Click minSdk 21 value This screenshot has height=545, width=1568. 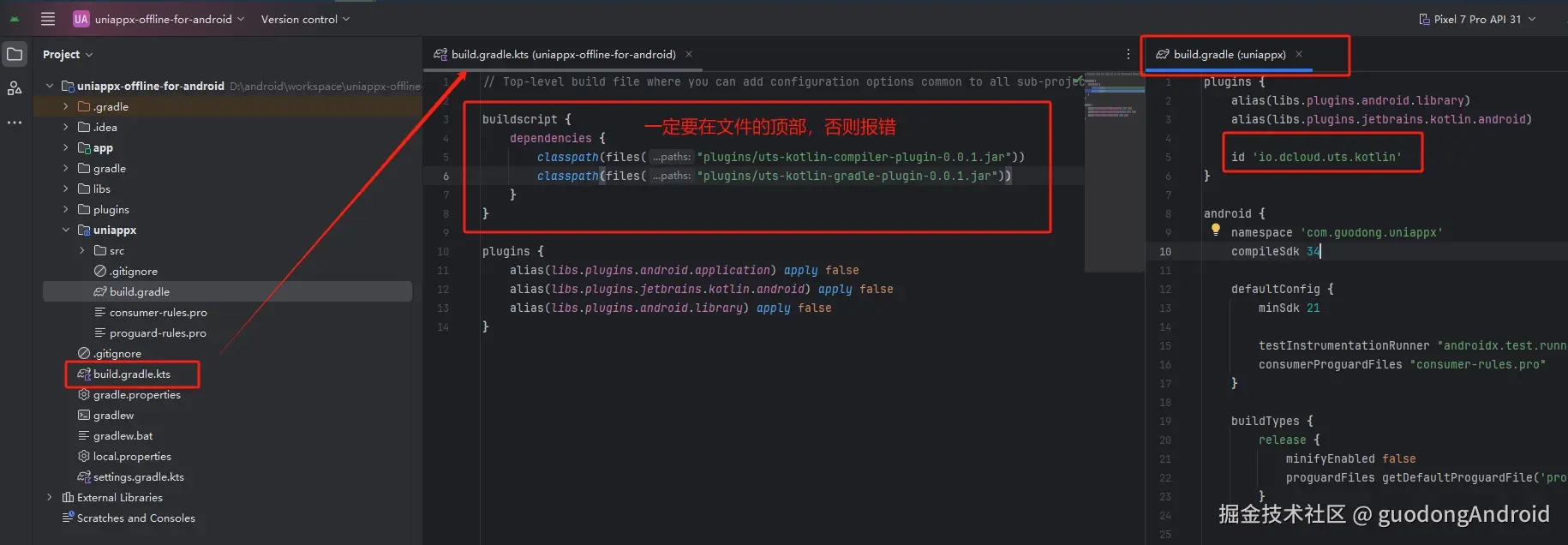pyautogui.click(x=1313, y=308)
